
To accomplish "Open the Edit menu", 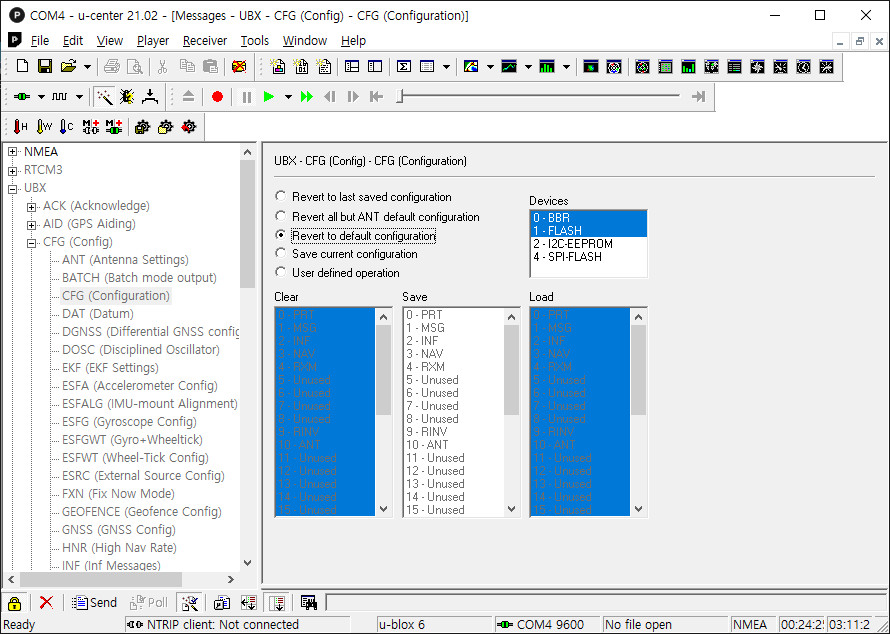I will tap(73, 41).
